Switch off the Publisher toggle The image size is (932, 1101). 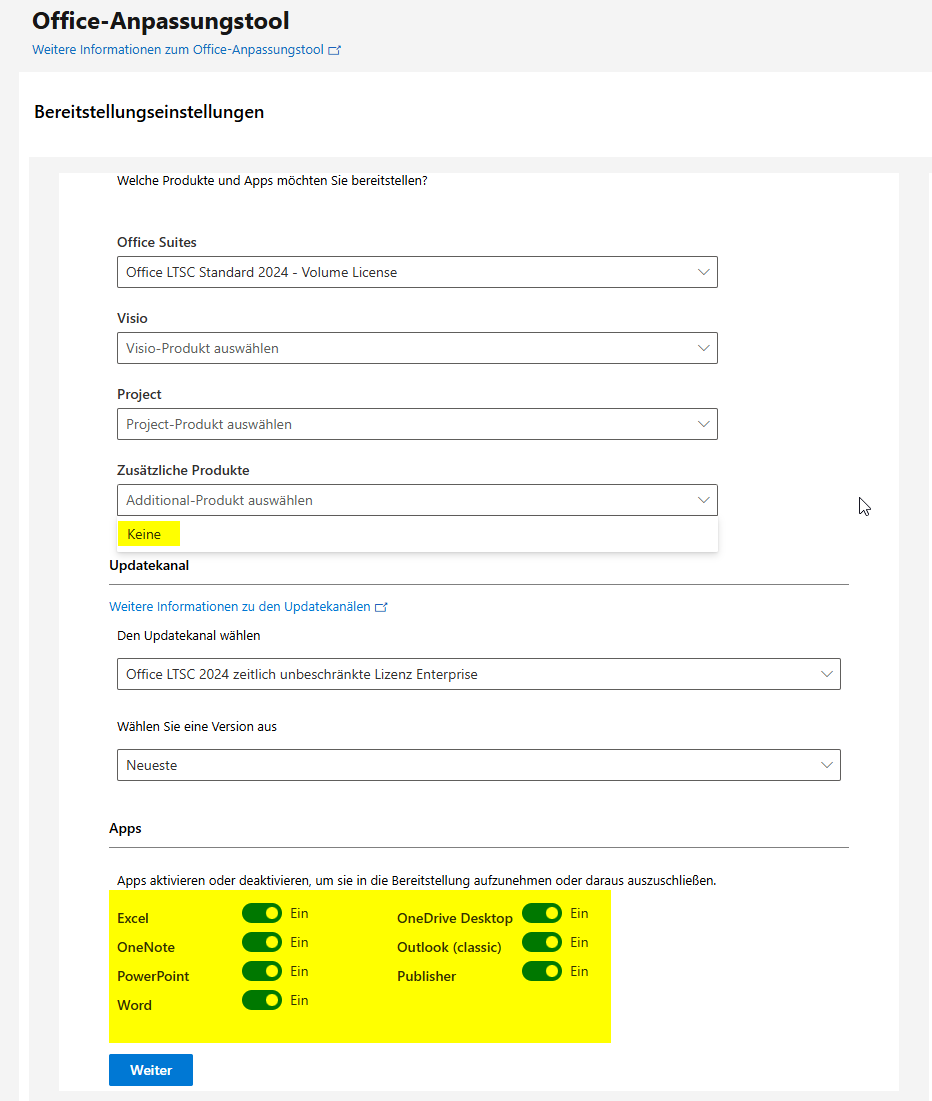click(542, 971)
